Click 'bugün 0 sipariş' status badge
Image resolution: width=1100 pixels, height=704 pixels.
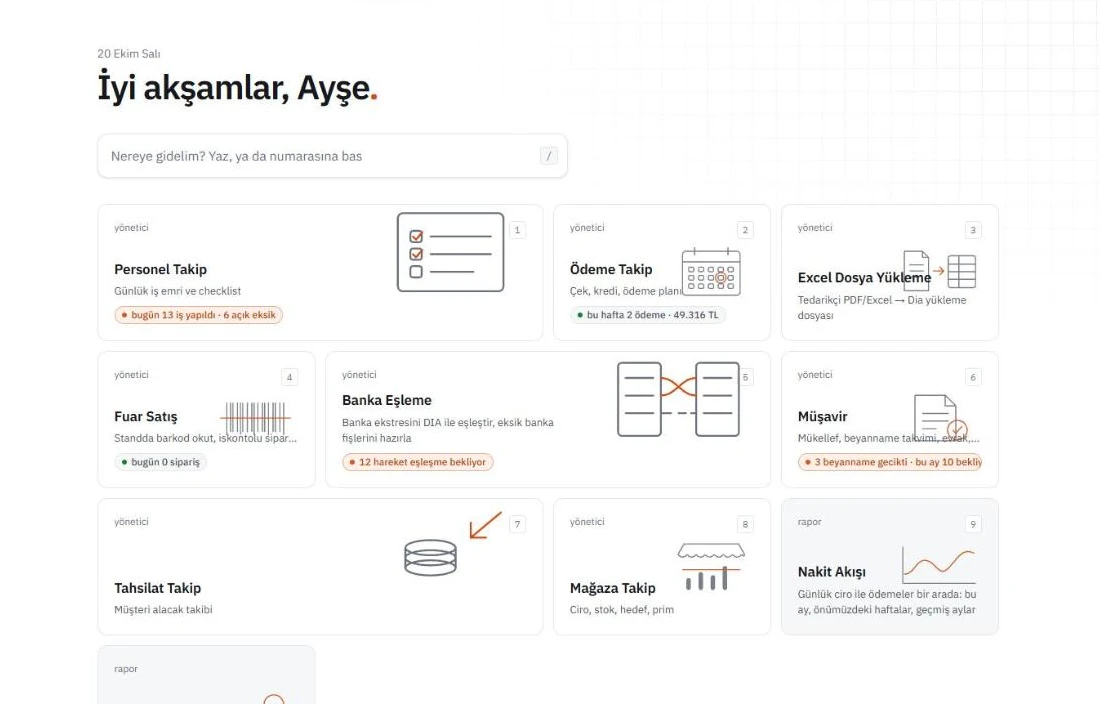pyautogui.click(x=161, y=462)
